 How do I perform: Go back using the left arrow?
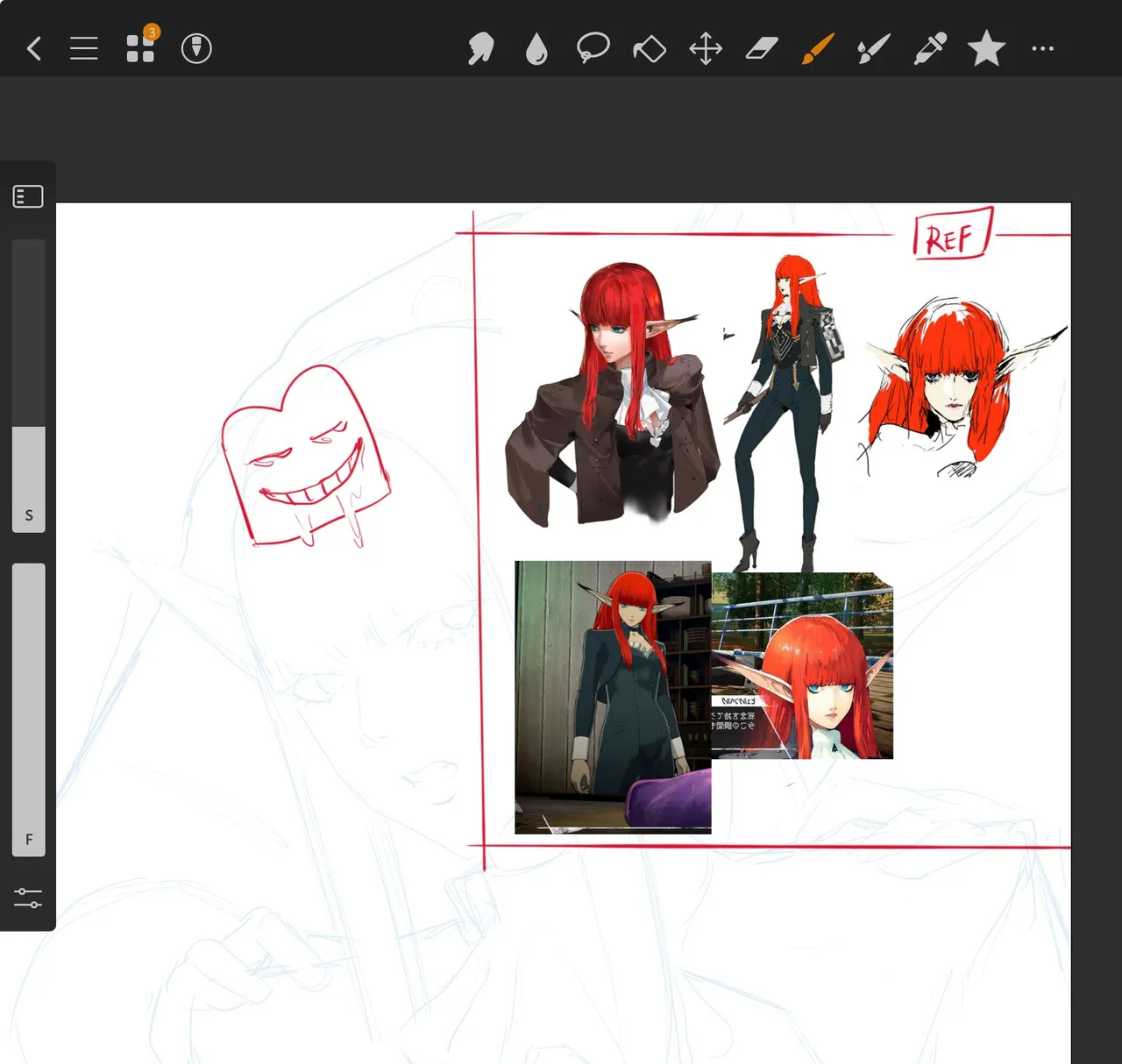coord(34,48)
